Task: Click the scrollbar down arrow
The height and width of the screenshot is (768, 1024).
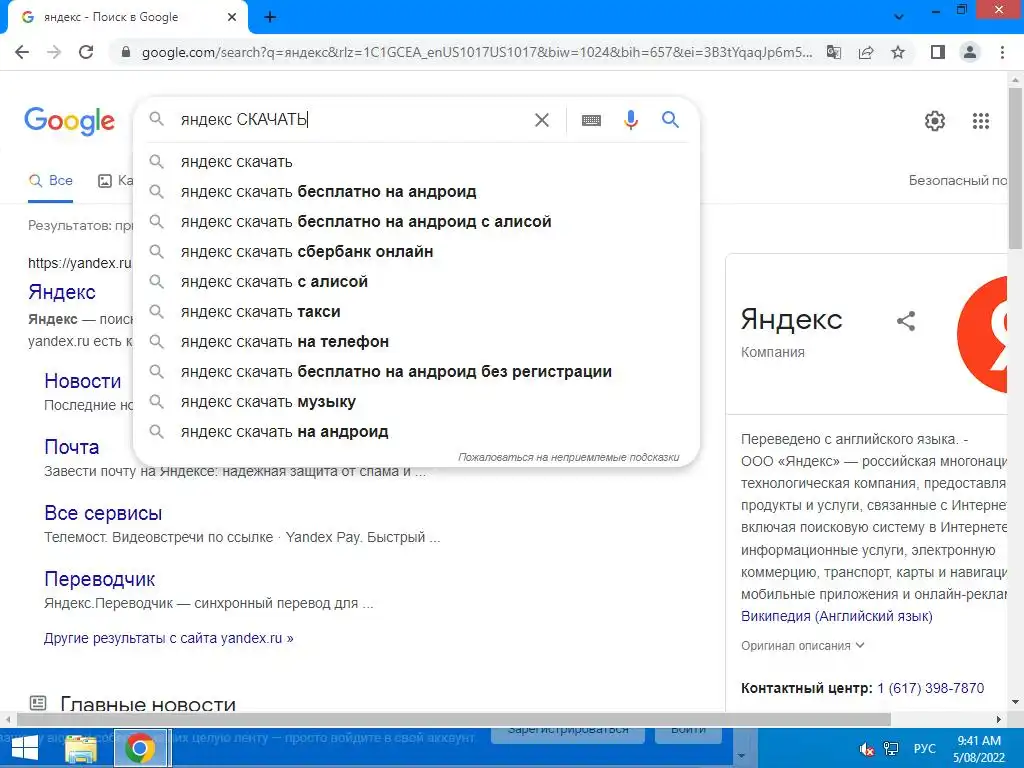Action: (1015, 703)
